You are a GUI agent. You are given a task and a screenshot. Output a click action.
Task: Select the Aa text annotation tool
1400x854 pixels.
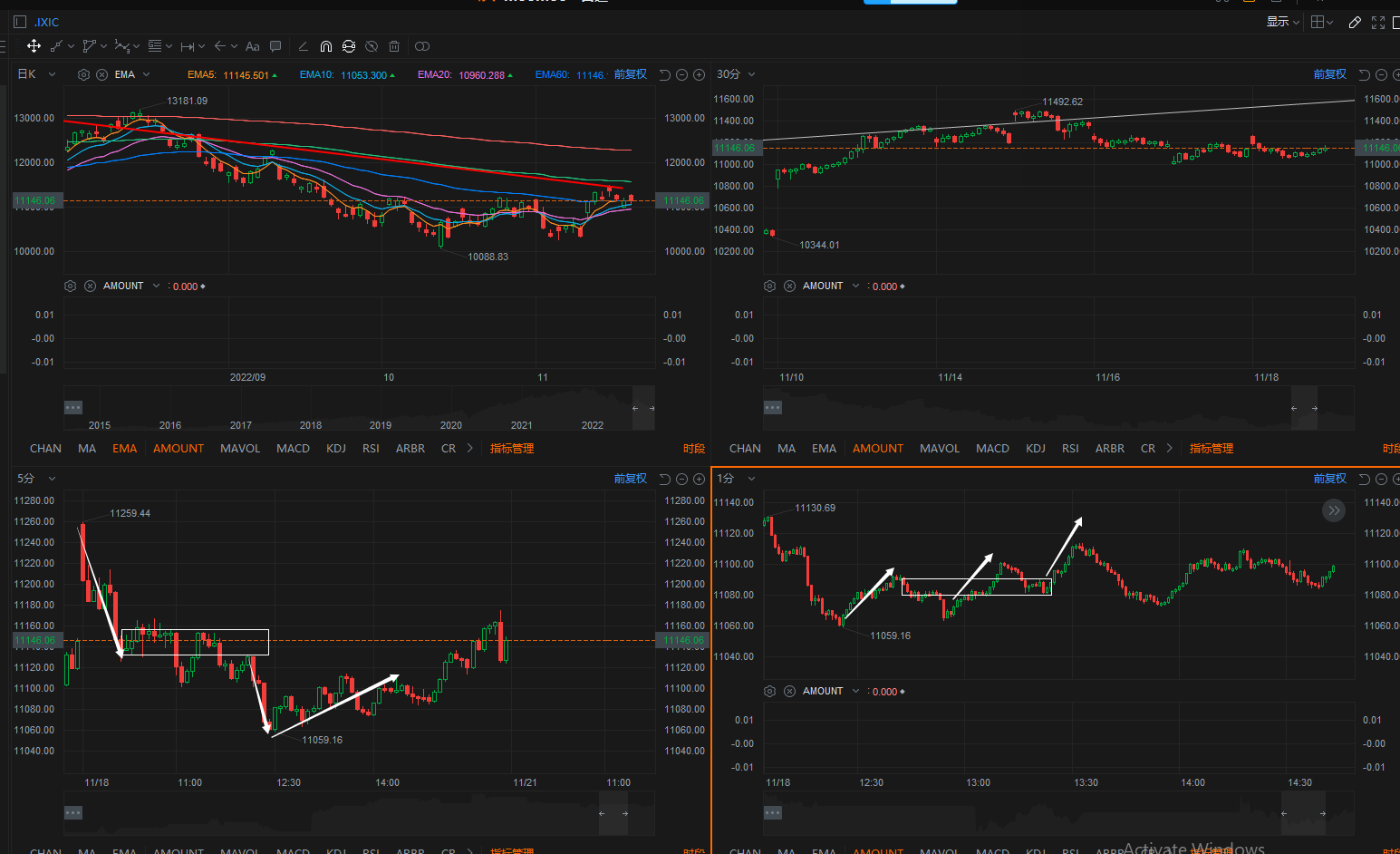click(253, 46)
